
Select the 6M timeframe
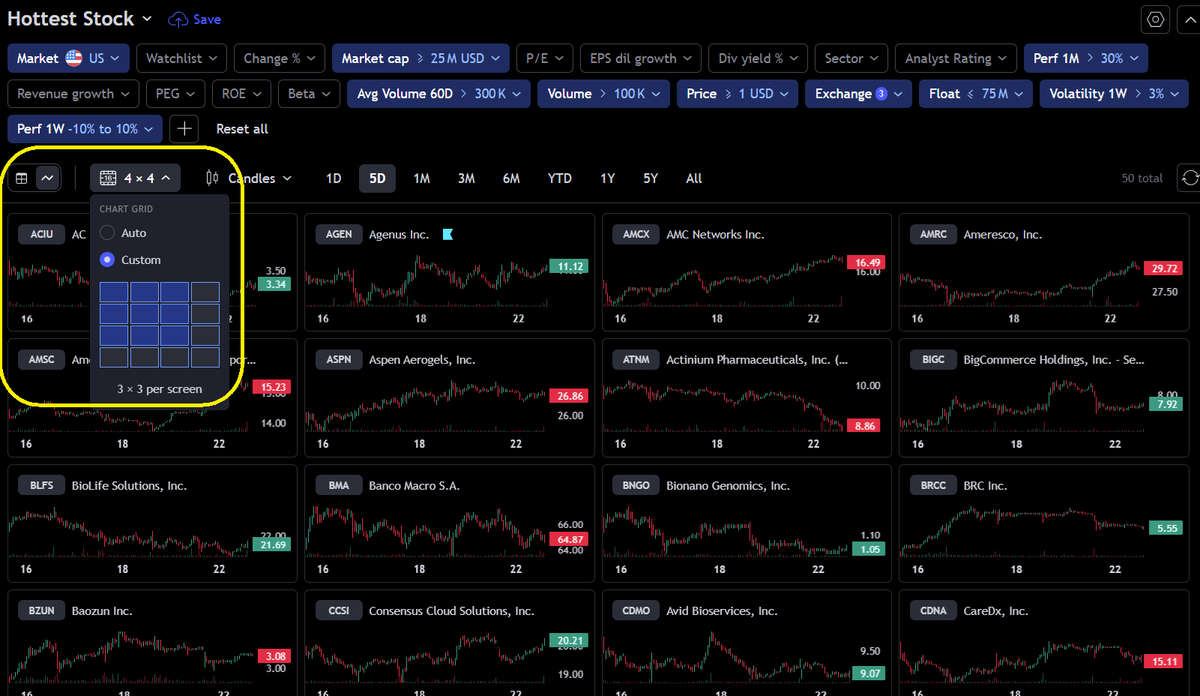(x=511, y=178)
